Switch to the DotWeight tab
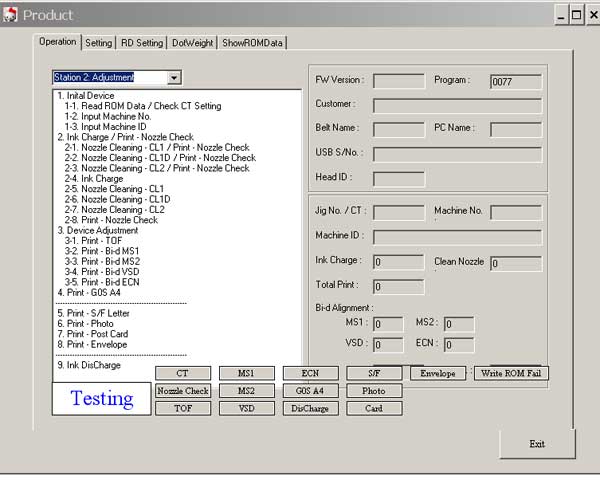Image resolution: width=600 pixels, height=480 pixels. click(192, 43)
